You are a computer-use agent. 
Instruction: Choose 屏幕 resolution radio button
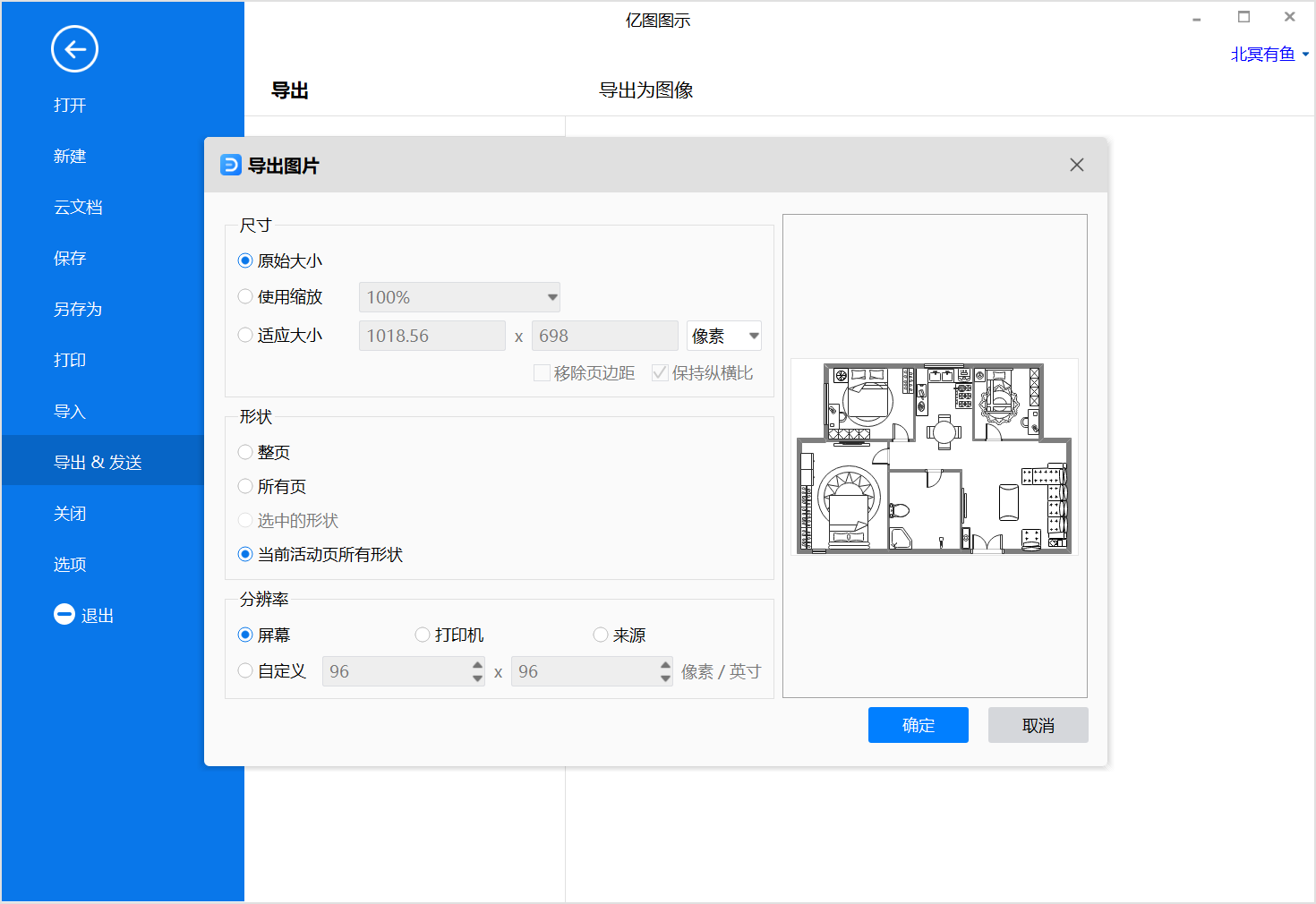pos(245,635)
